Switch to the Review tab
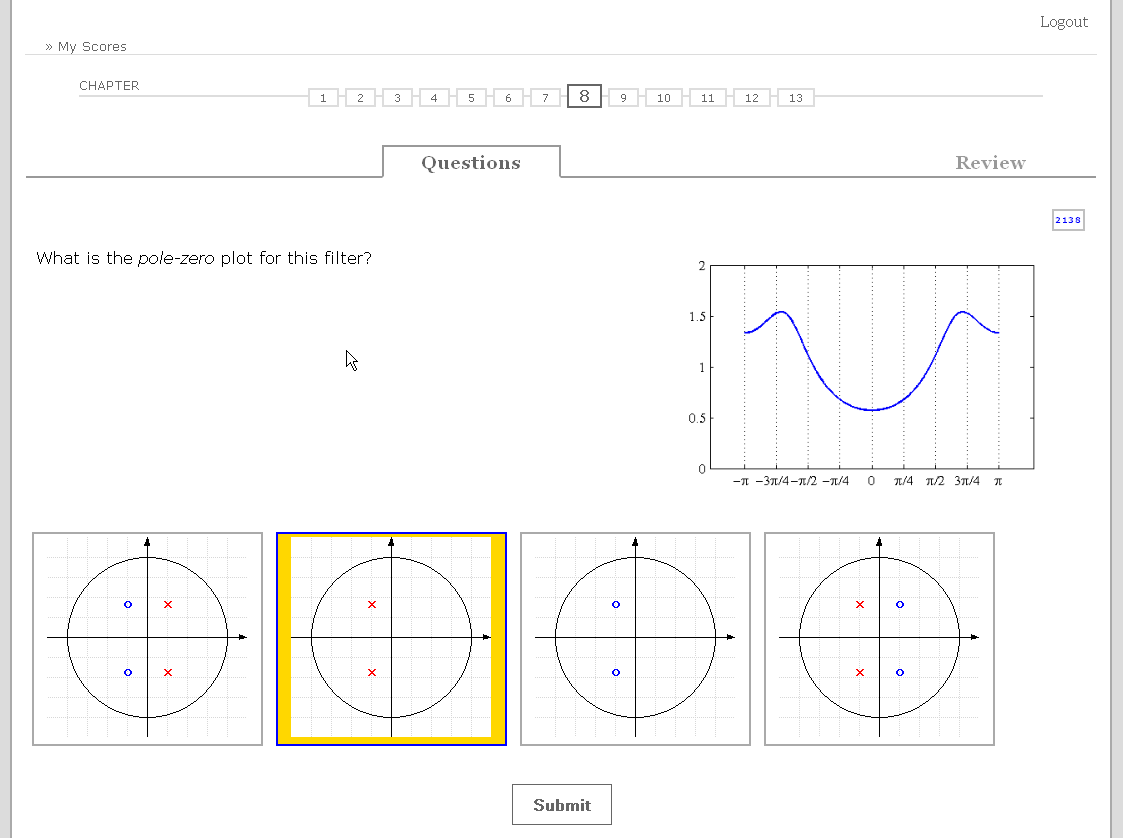Viewport: 1123px width, 838px height. pos(990,163)
